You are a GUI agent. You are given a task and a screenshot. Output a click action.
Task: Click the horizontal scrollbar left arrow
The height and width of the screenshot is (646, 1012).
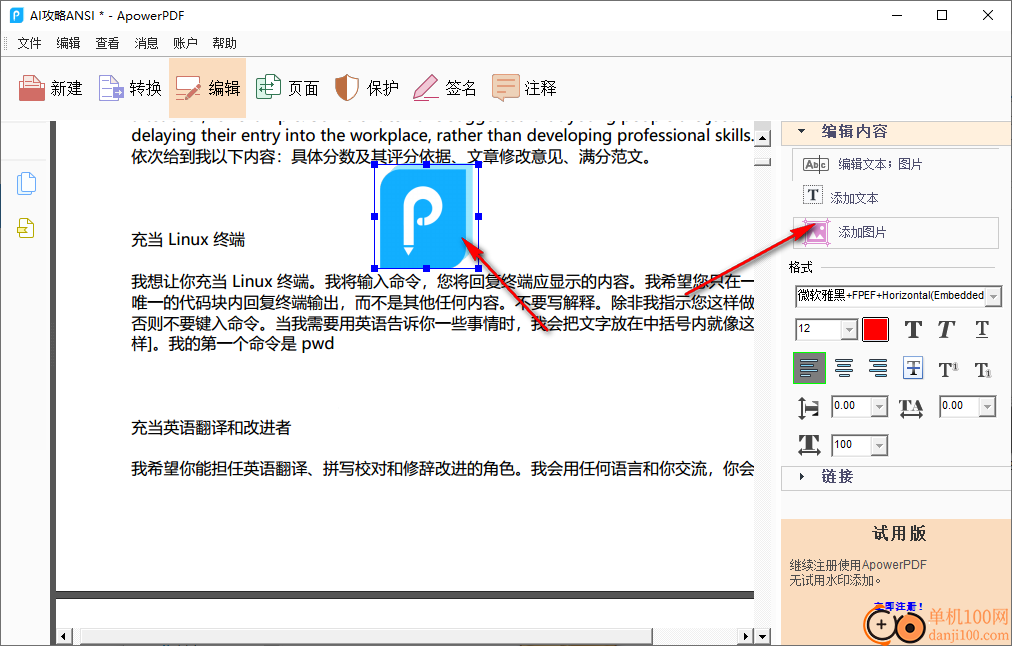coord(63,636)
